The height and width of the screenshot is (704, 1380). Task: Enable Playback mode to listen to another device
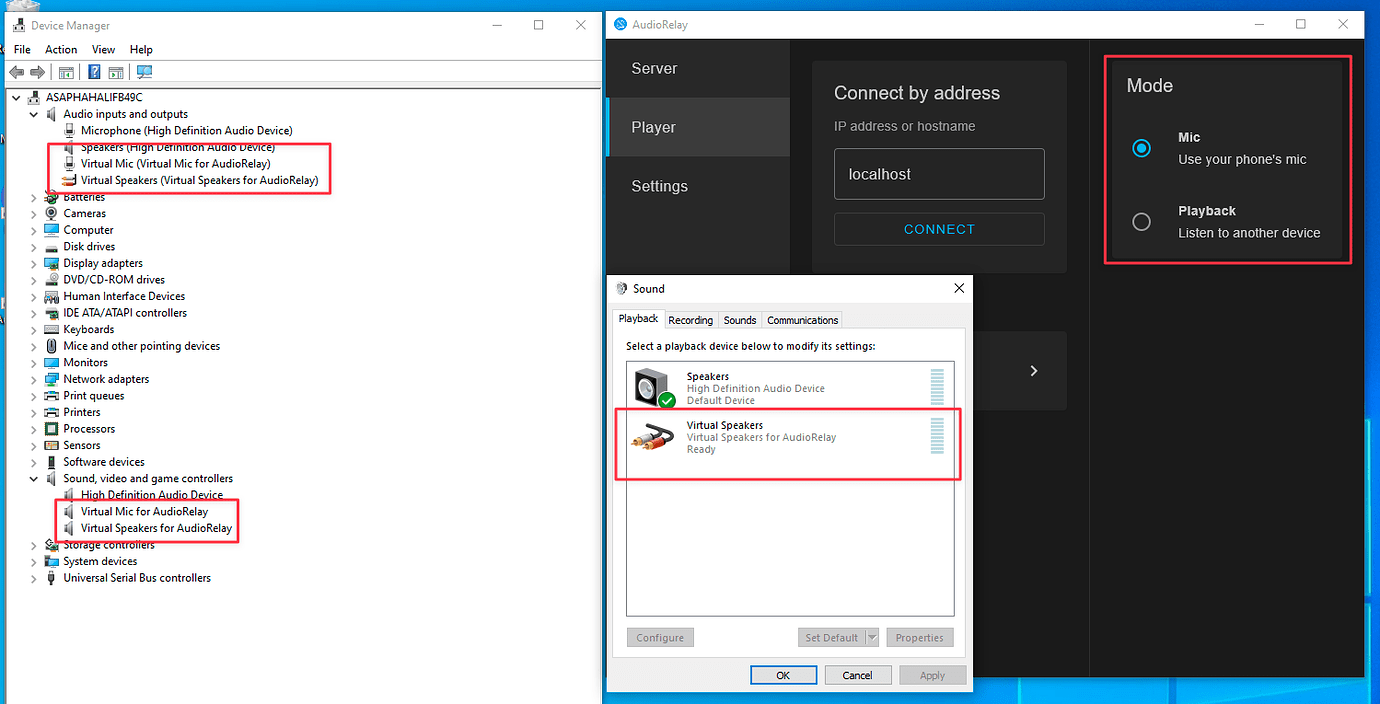tap(1141, 221)
